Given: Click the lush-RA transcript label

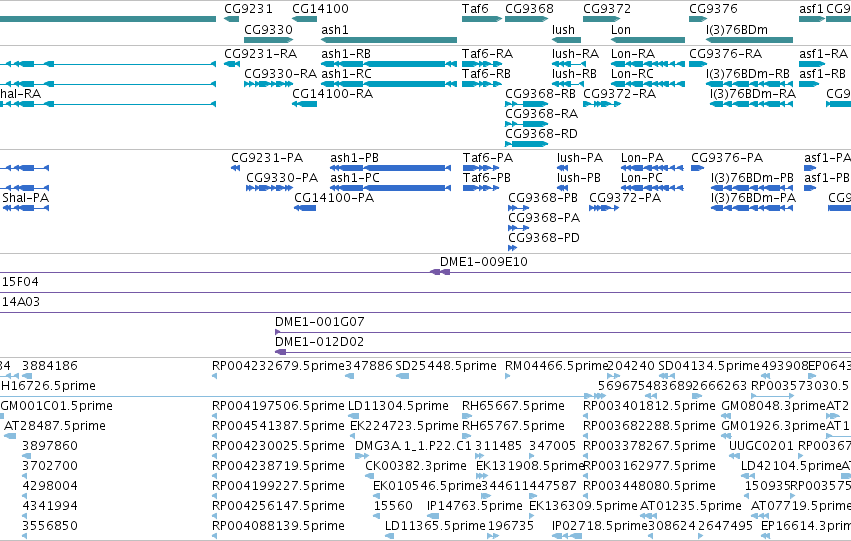Looking at the screenshot, I should tap(575, 54).
